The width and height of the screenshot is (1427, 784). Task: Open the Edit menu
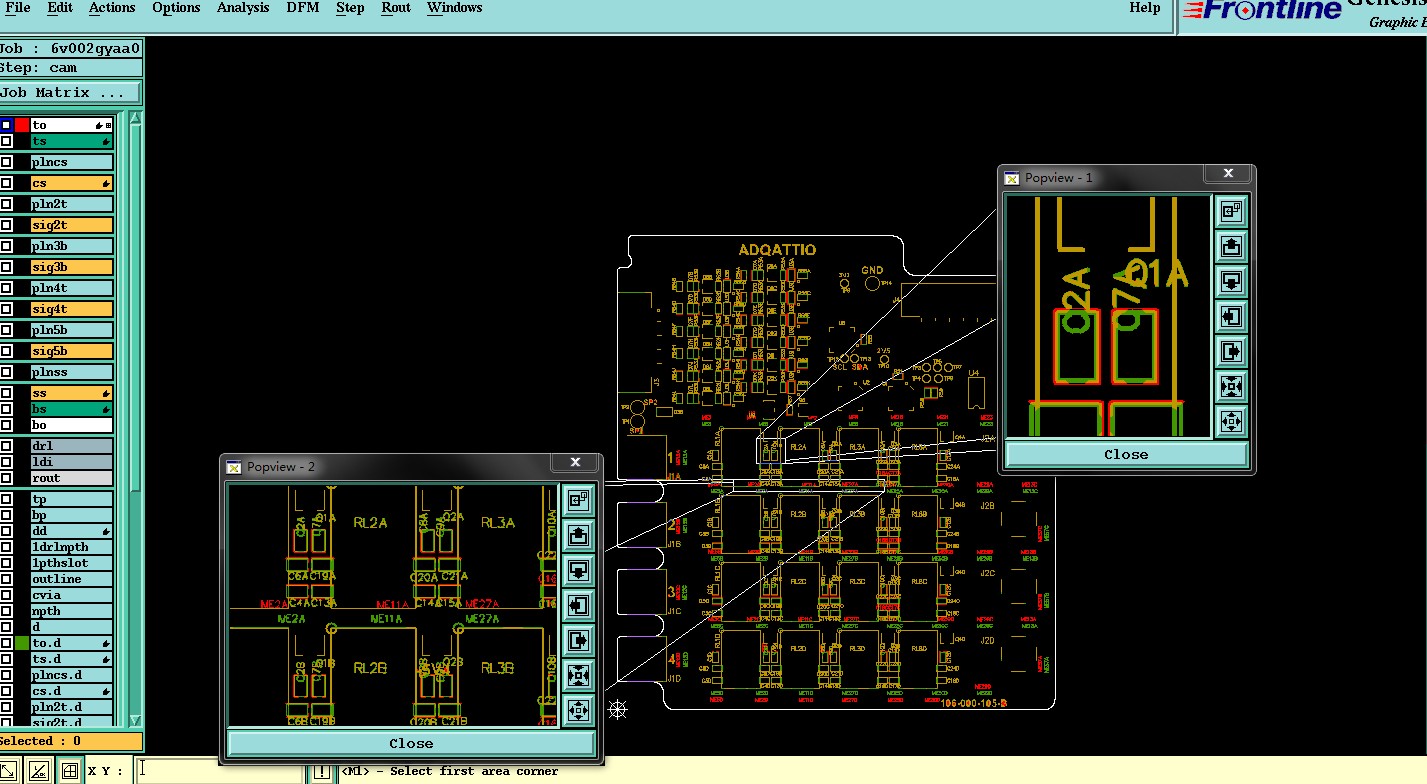[60, 8]
